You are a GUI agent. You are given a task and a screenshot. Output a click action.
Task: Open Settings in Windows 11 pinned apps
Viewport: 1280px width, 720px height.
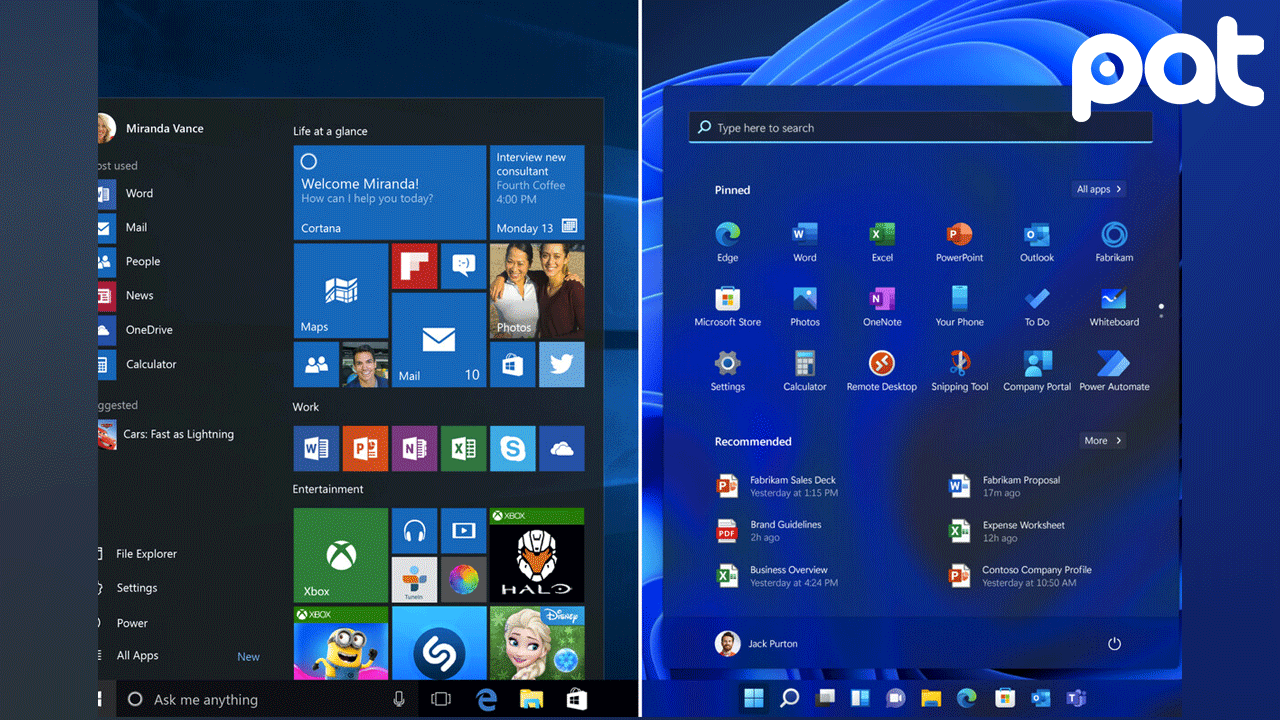click(x=728, y=371)
